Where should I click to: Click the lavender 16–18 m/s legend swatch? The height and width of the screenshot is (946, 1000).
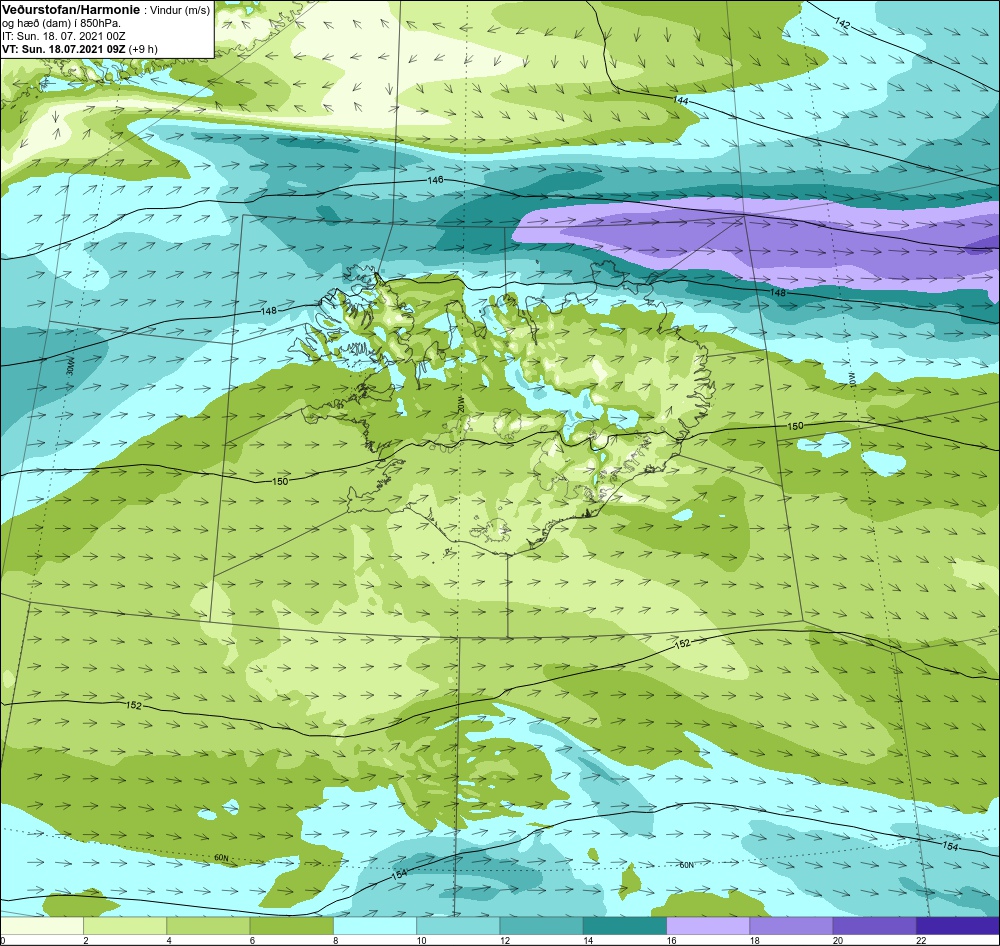(708, 925)
